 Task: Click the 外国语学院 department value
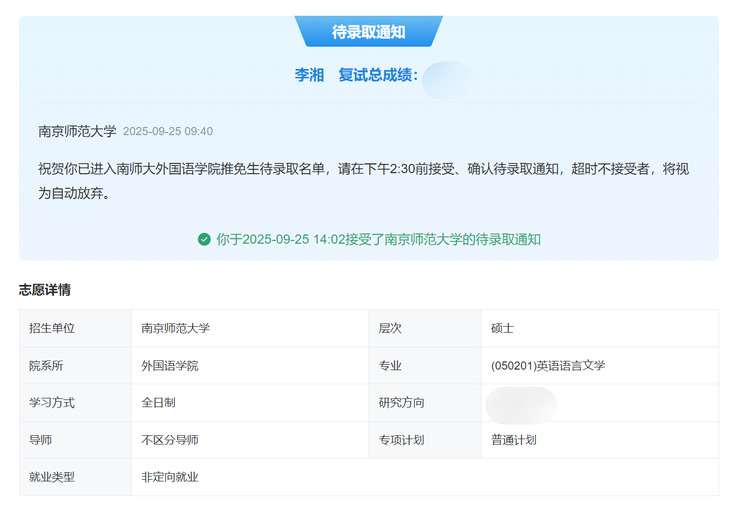[x=169, y=365]
